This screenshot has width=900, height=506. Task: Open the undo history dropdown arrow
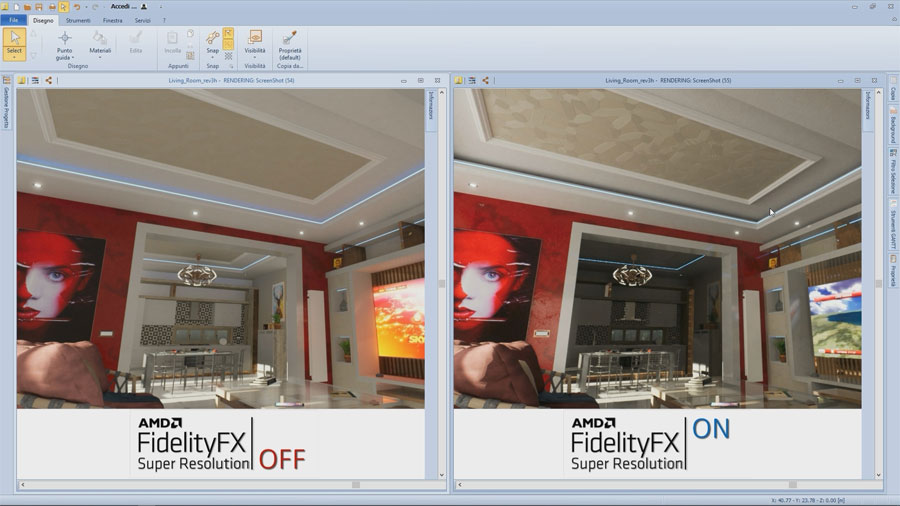click(86, 7)
